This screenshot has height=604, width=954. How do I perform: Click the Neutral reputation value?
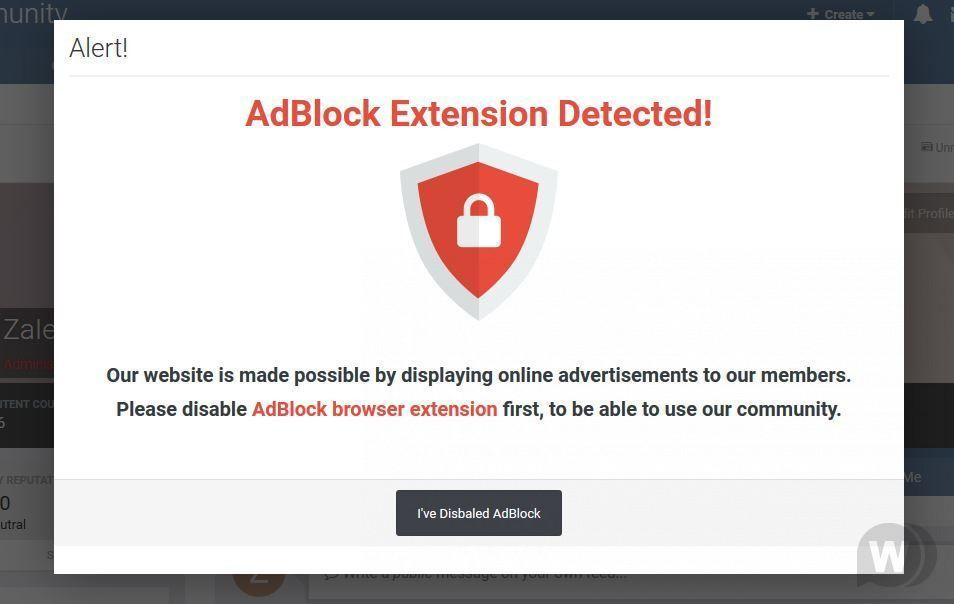14,524
